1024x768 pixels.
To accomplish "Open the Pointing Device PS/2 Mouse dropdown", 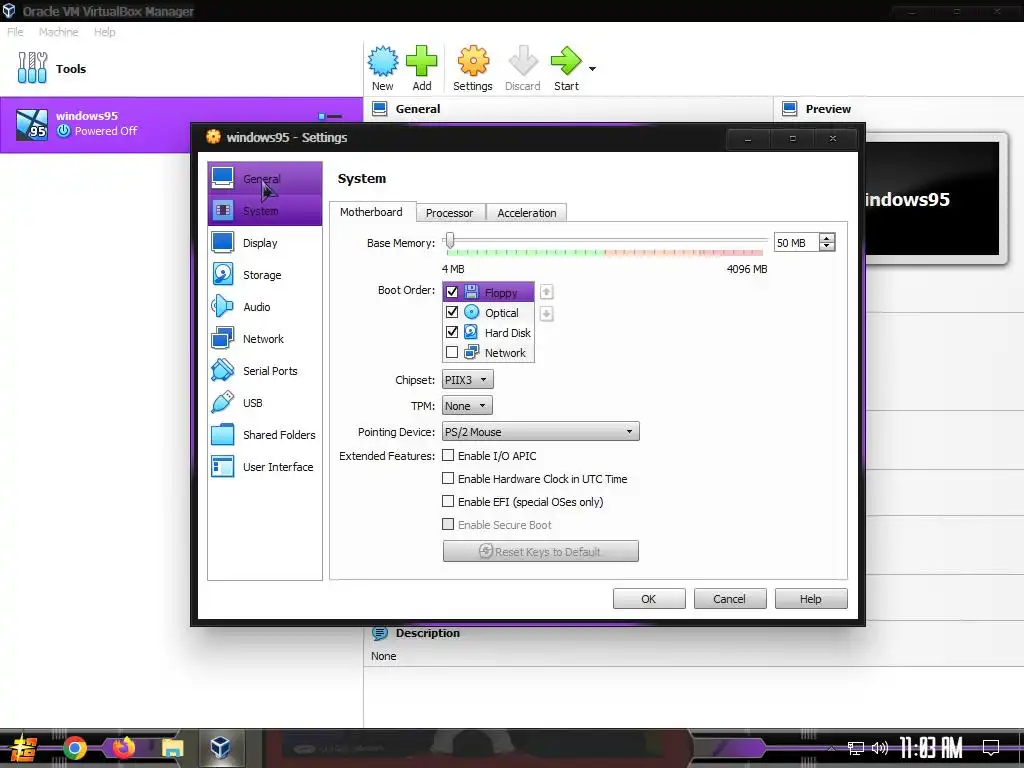I will pos(541,432).
